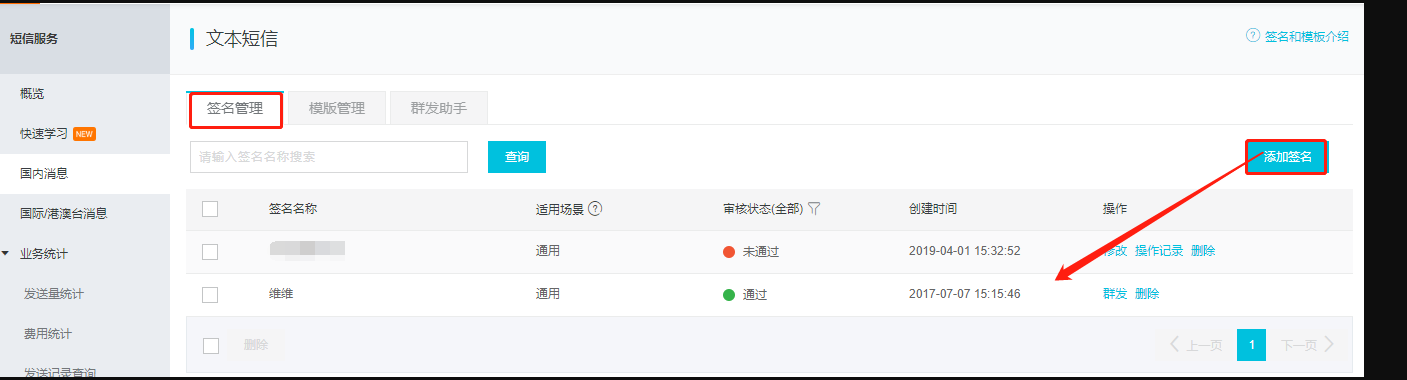Open the 审核状态 filter funnel icon

pyautogui.click(x=814, y=209)
